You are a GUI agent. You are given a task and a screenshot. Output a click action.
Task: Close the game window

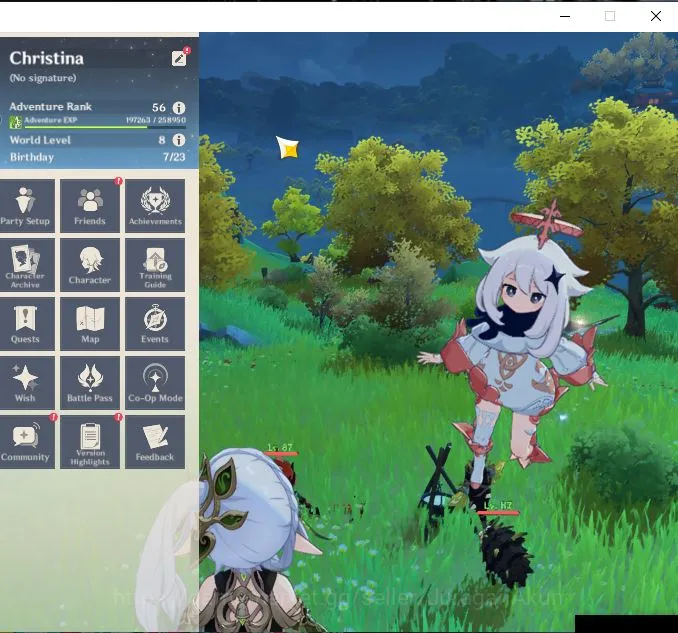click(x=656, y=16)
